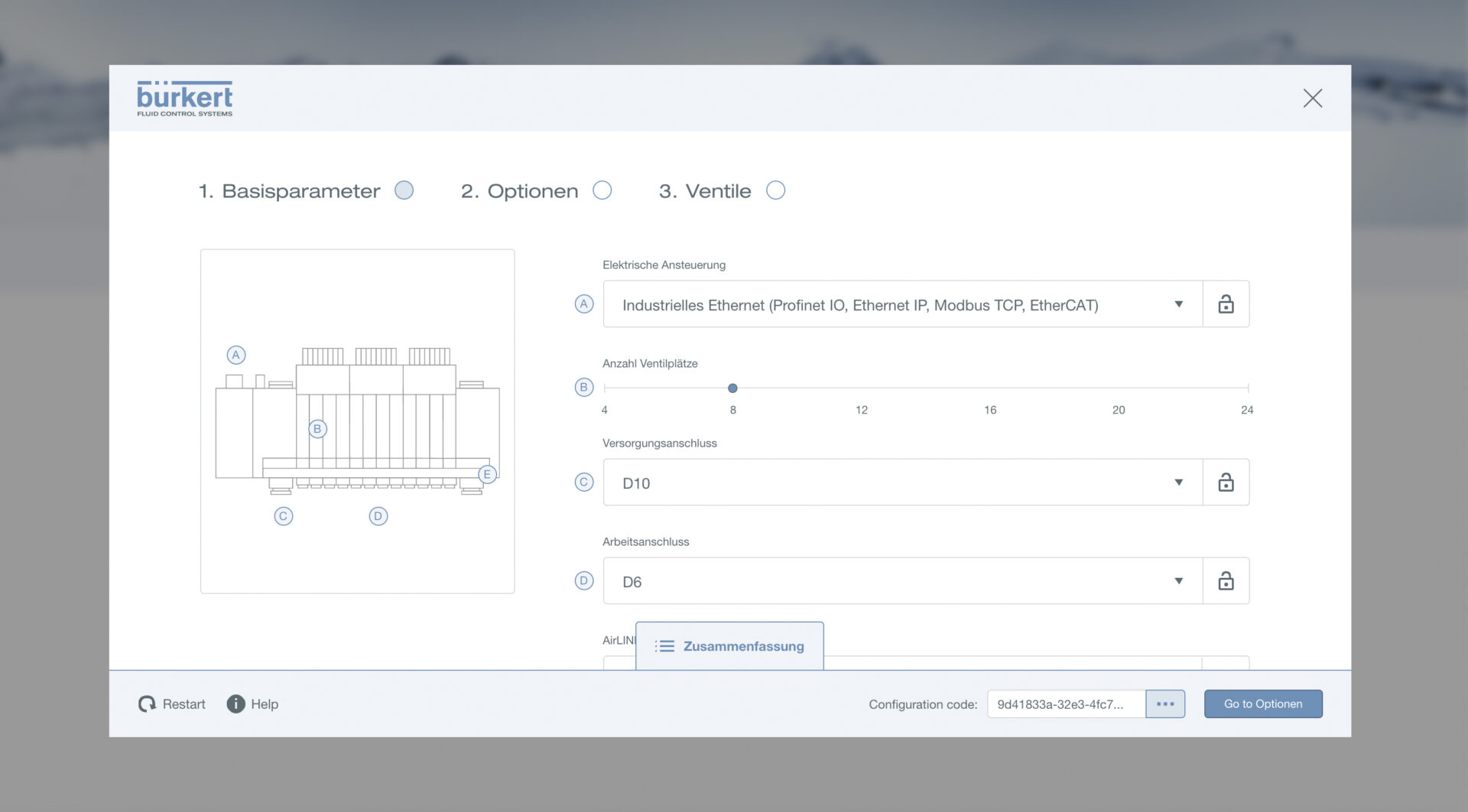Click the Bürkert logo

184,99
